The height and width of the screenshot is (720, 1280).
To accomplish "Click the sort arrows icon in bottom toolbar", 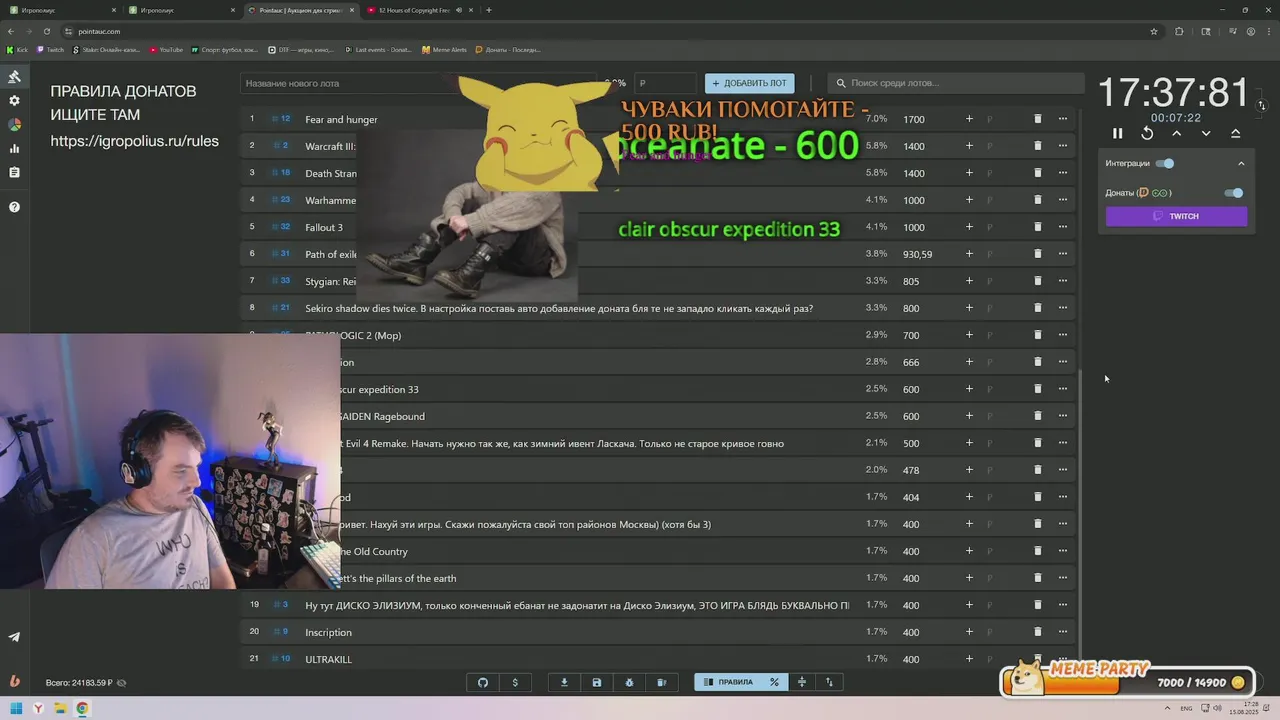I will (x=829, y=682).
